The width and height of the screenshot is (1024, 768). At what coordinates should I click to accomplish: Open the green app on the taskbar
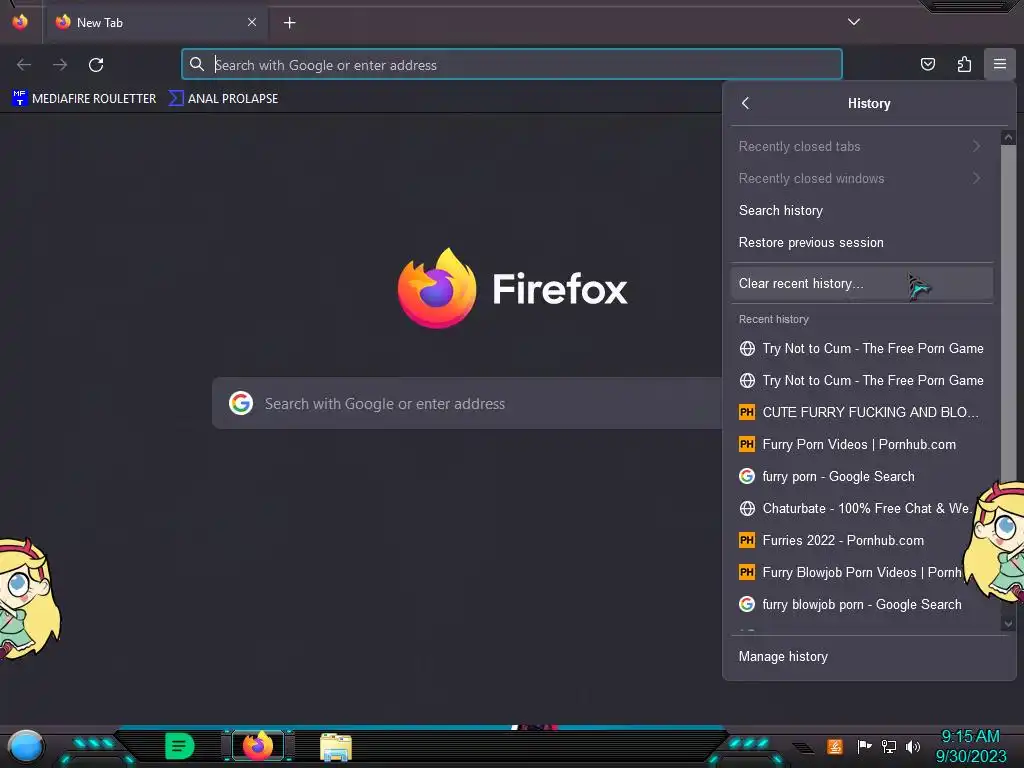click(x=180, y=746)
